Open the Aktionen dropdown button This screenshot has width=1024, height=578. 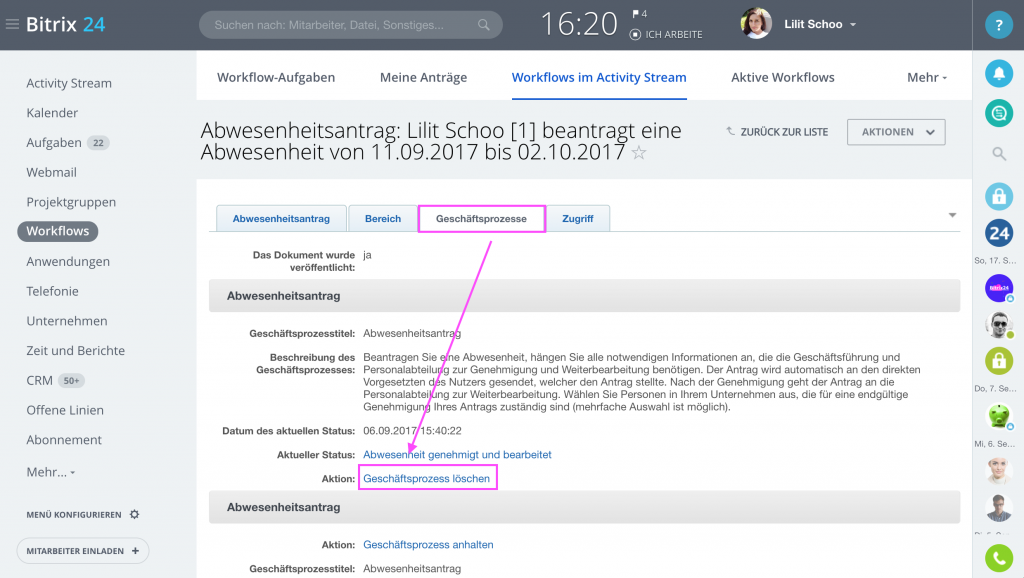[x=896, y=132]
